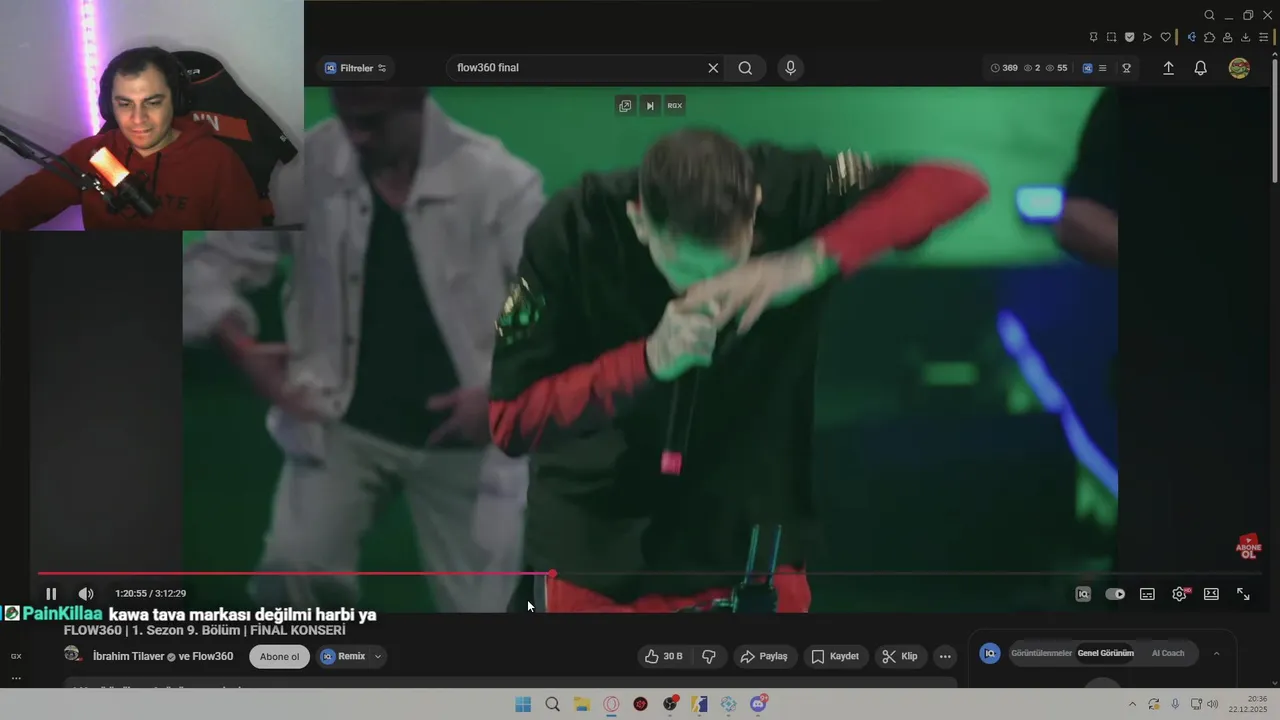Select the Genel Görünüm tab

pos(1105,653)
